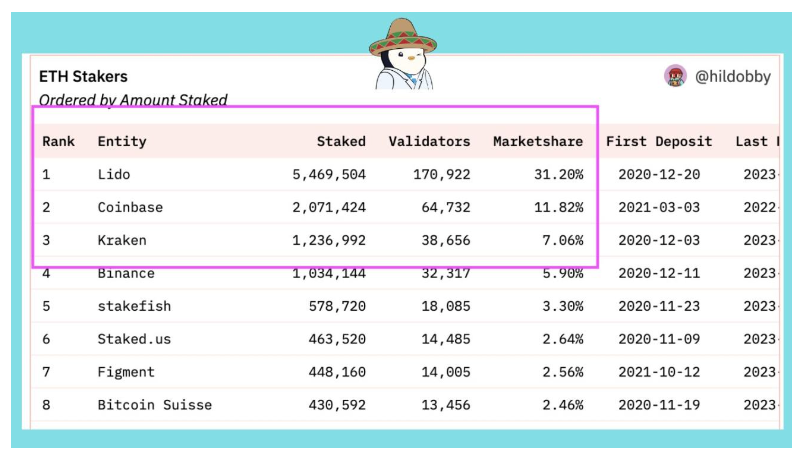Screen dimensions: 799x453
Task: Click marketshare value 2.64%
Action: [x=563, y=339]
